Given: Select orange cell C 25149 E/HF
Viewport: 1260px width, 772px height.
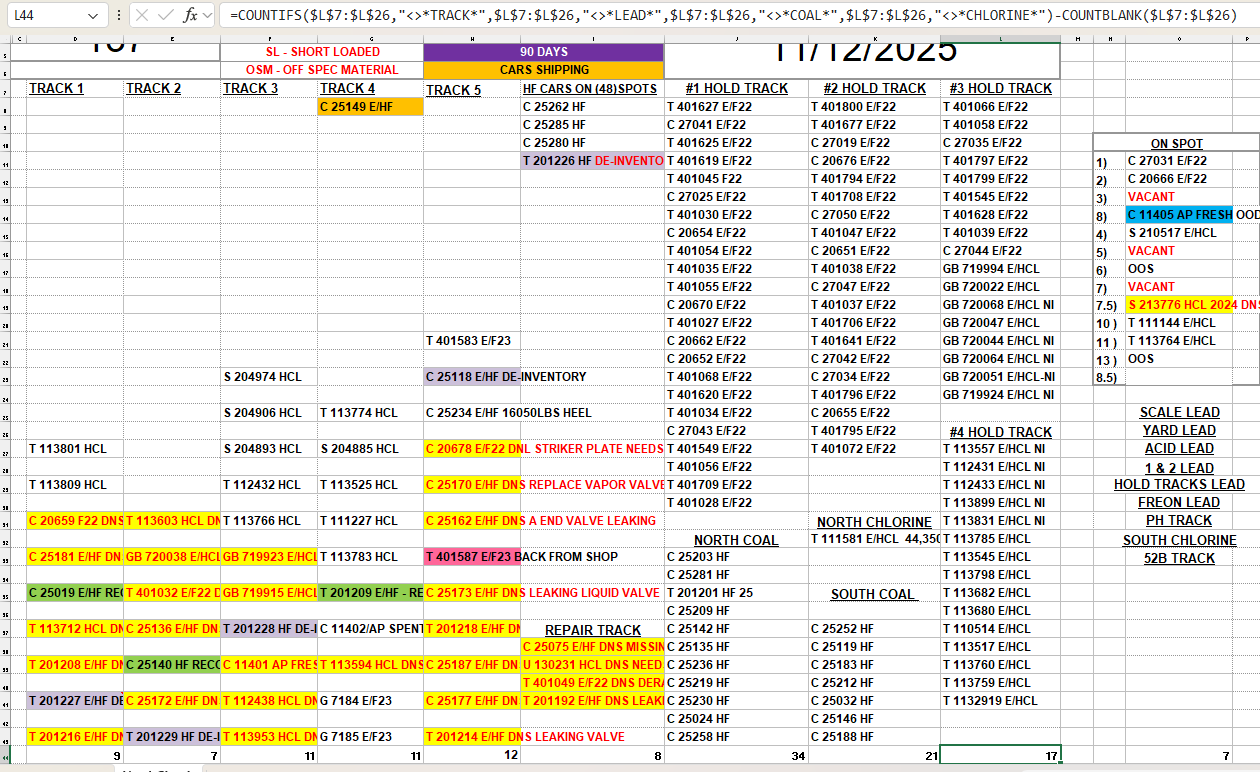Looking at the screenshot, I should 370,106.
